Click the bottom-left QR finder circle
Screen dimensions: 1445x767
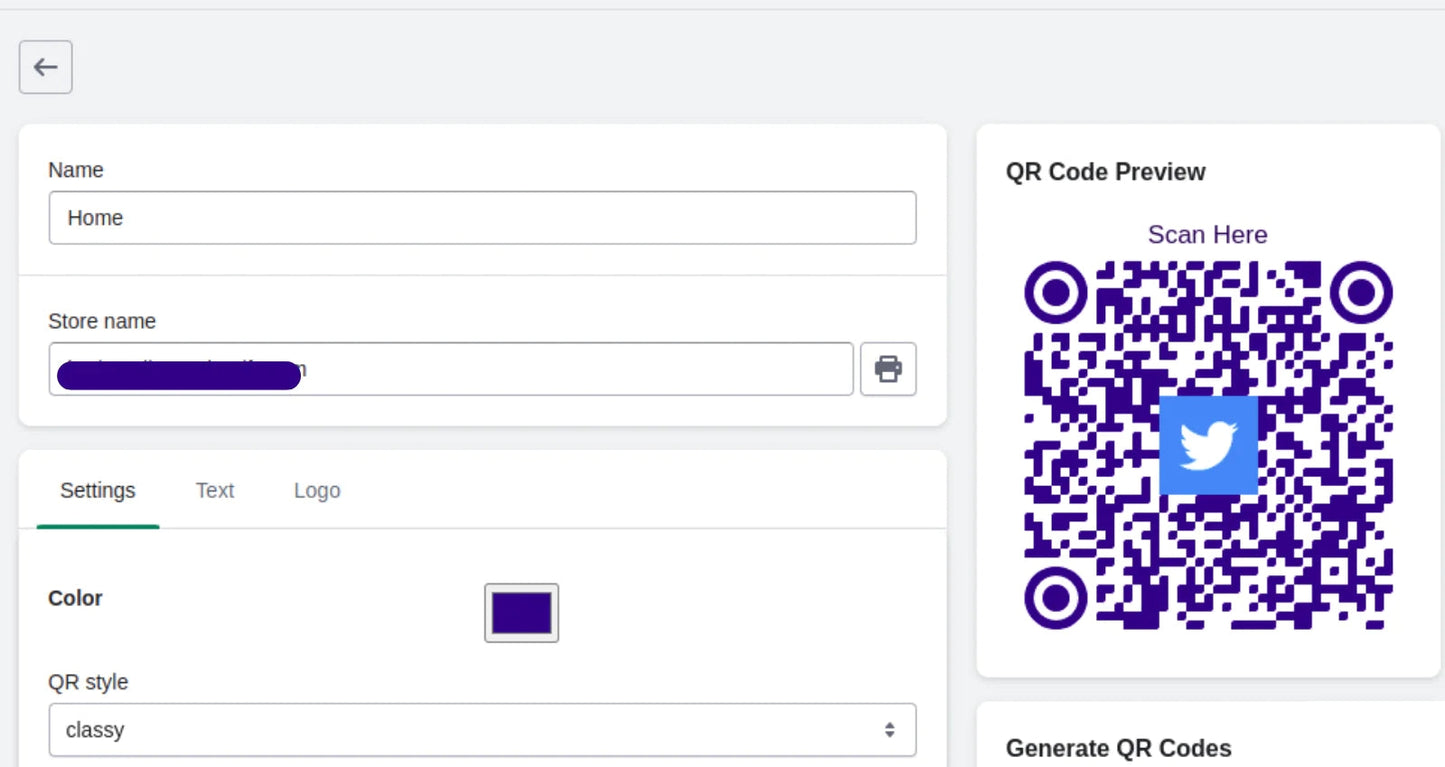(x=1055, y=598)
